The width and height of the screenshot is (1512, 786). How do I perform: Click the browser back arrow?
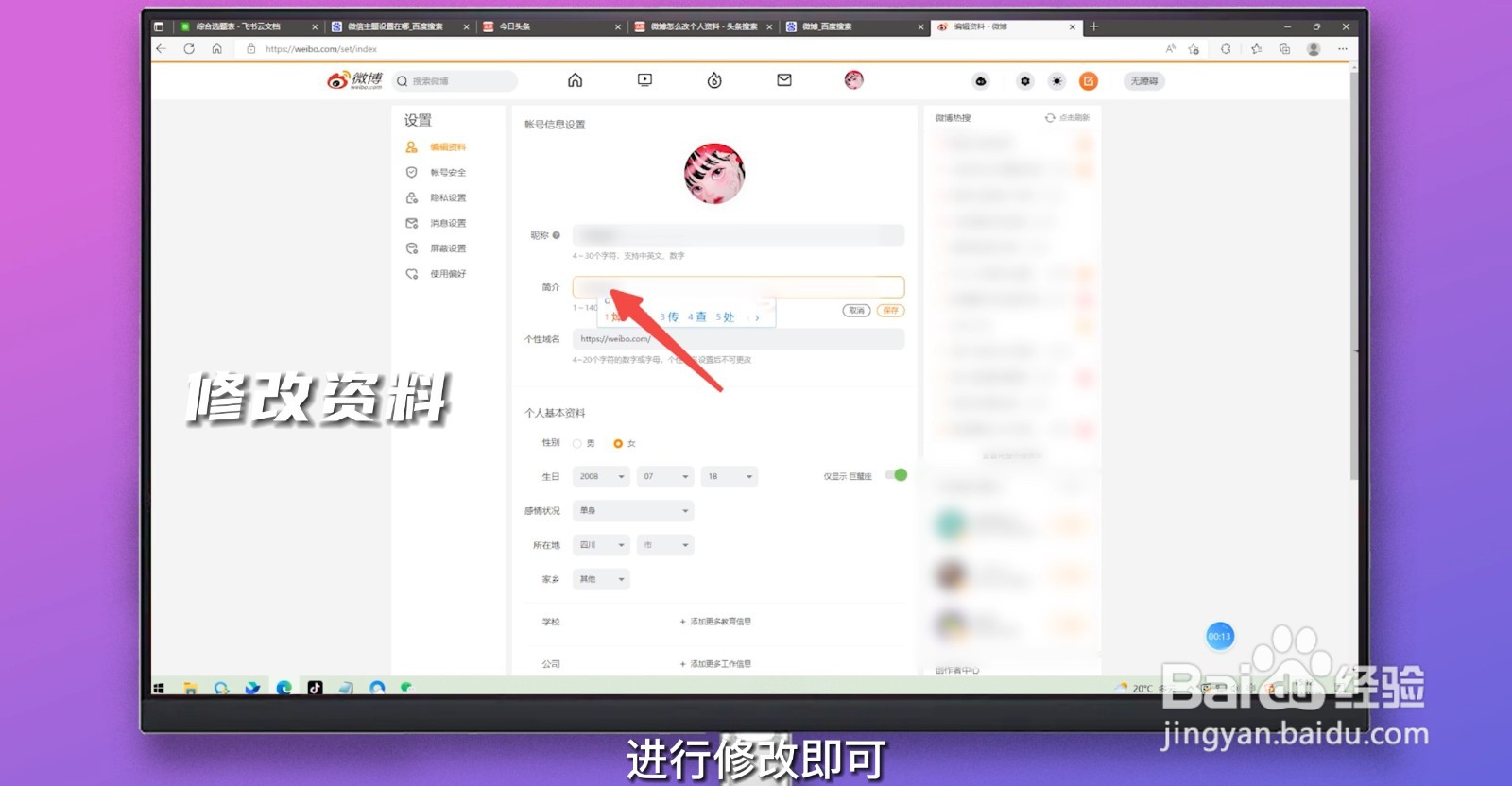pyautogui.click(x=161, y=49)
